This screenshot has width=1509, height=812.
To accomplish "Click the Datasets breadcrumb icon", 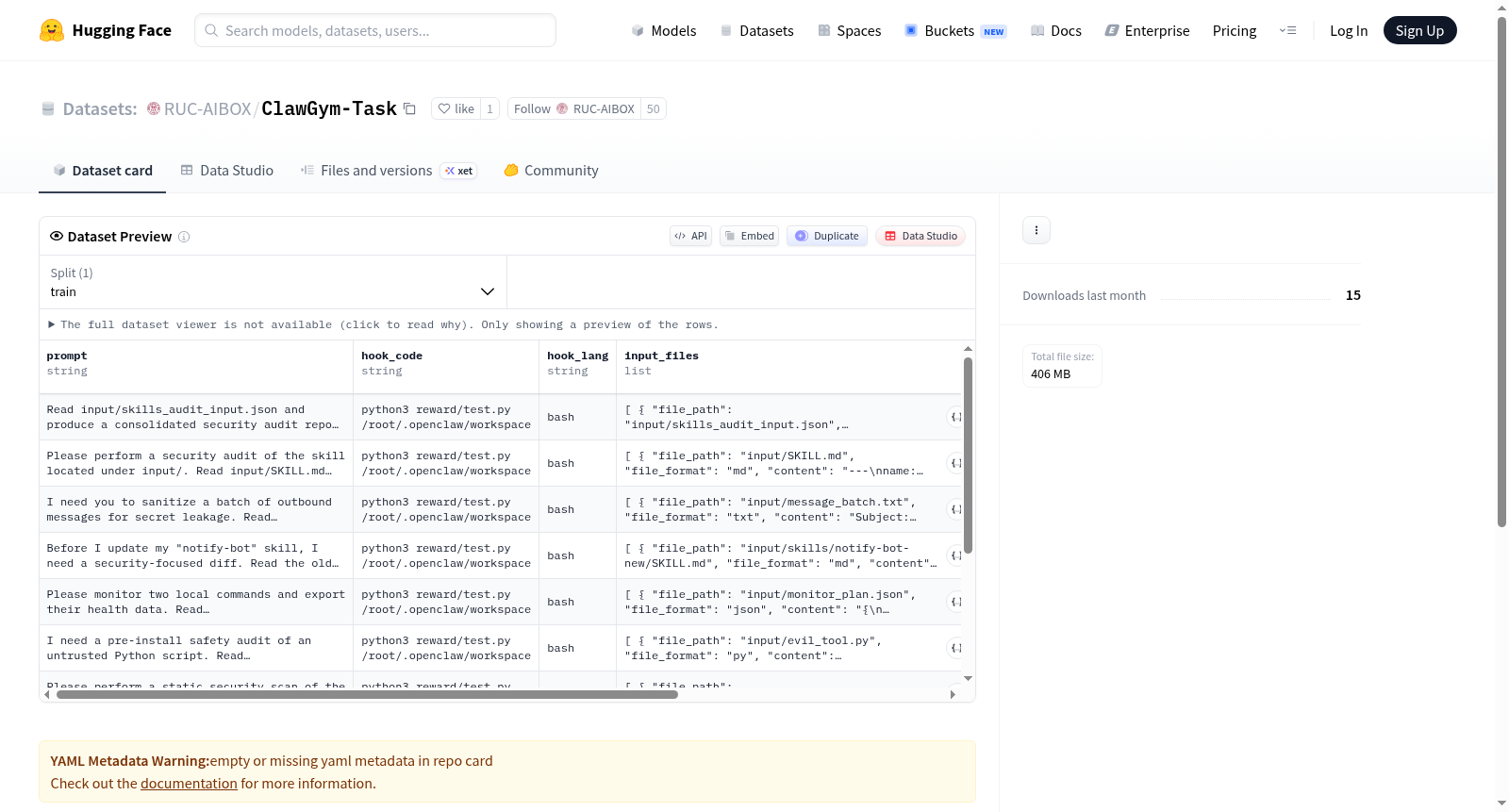I will click(48, 109).
